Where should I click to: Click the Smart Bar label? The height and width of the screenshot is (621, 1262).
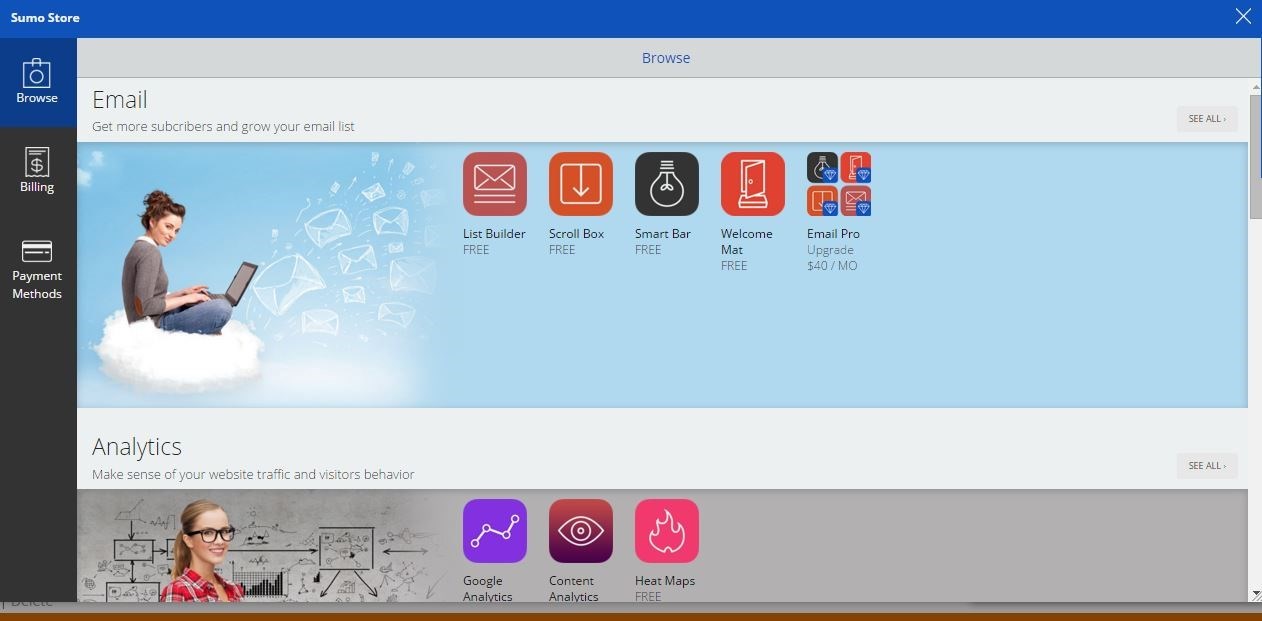pos(663,234)
